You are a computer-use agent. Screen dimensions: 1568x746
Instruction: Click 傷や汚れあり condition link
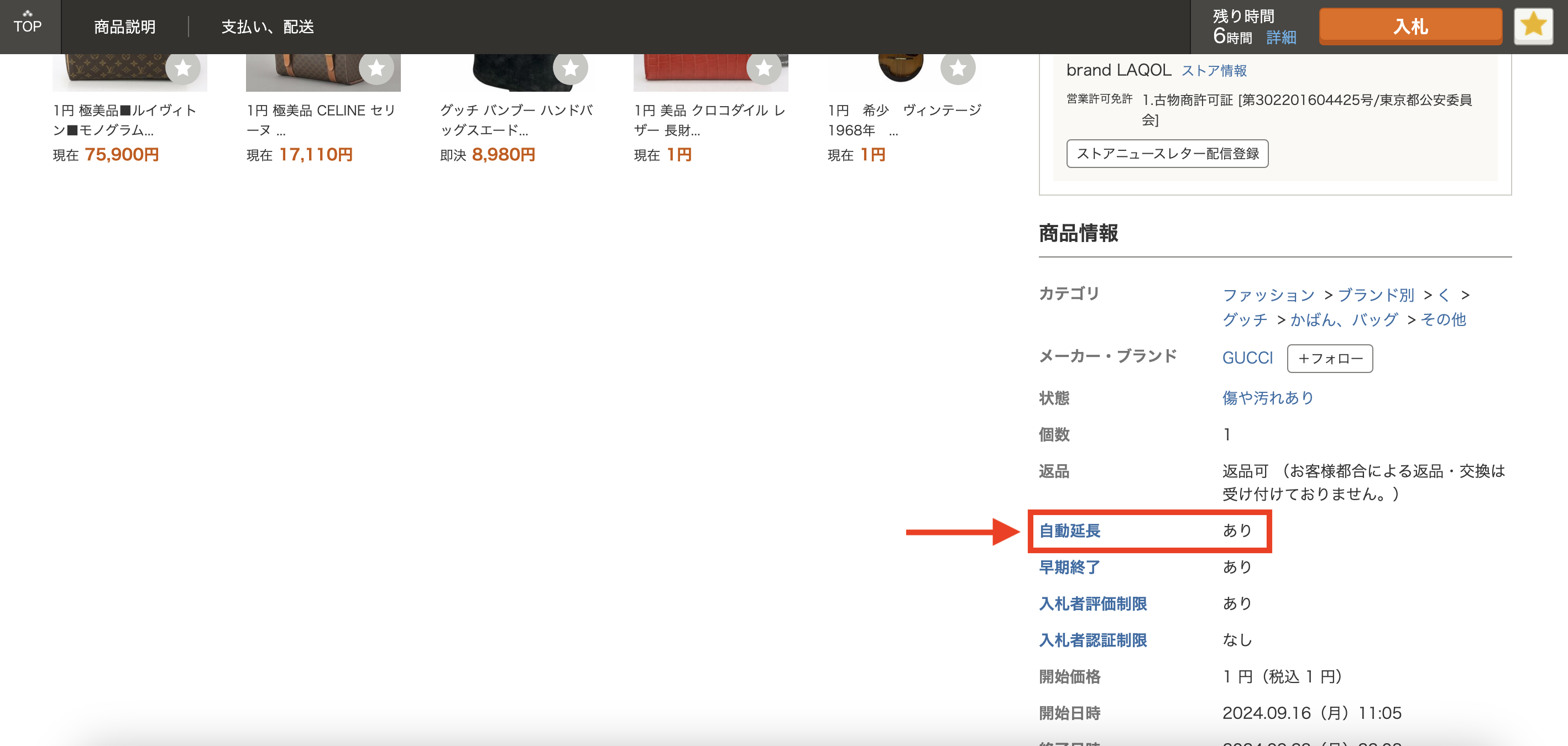[x=1267, y=397]
